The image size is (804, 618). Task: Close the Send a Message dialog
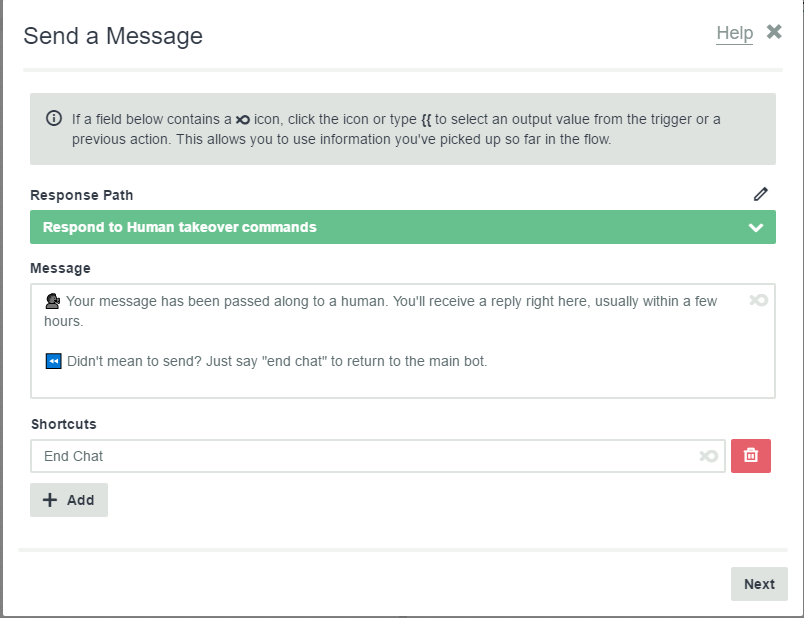tap(774, 32)
